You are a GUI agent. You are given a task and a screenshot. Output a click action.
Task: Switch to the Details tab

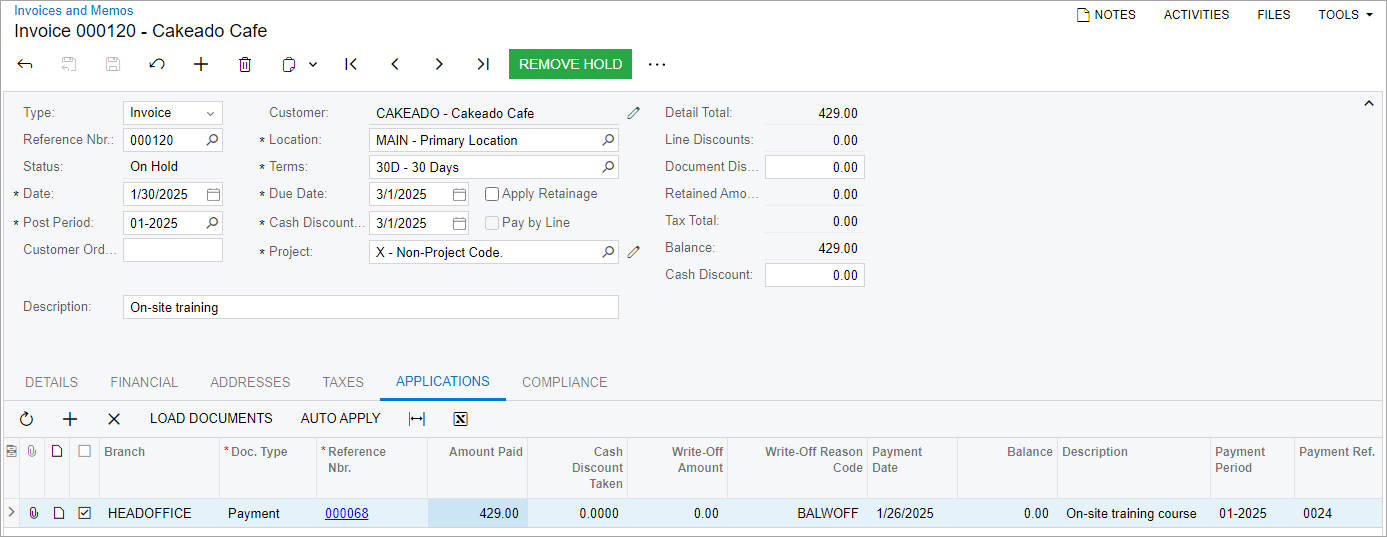click(x=51, y=382)
